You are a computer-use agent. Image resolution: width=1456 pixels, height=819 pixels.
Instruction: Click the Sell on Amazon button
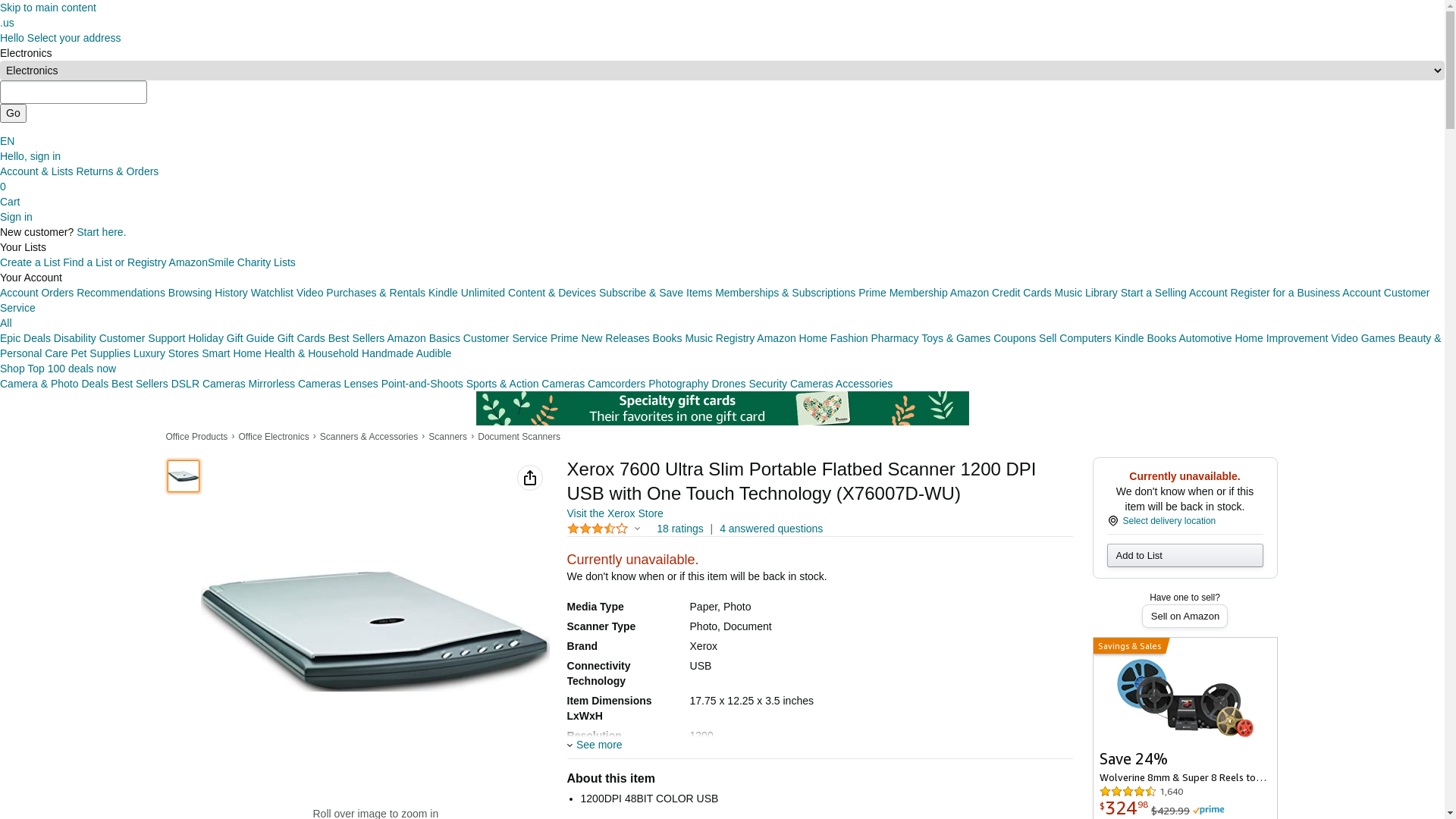point(1185,617)
